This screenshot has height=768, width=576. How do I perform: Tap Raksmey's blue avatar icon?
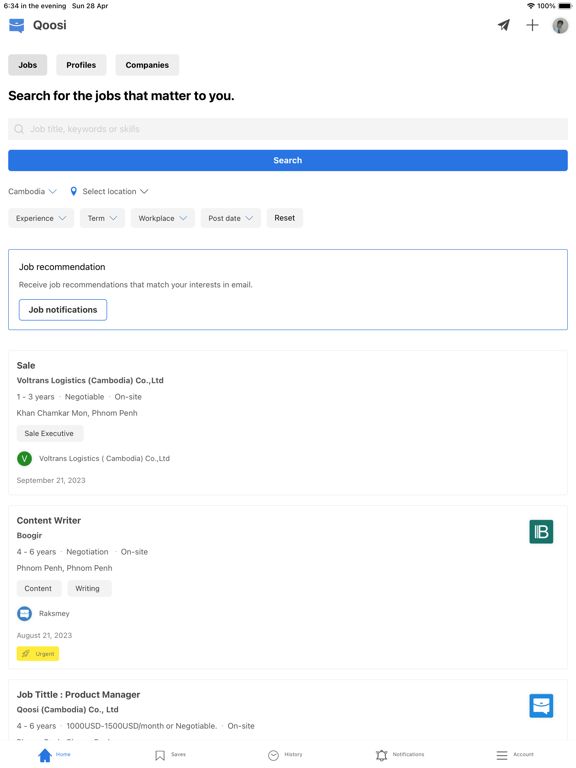24,613
